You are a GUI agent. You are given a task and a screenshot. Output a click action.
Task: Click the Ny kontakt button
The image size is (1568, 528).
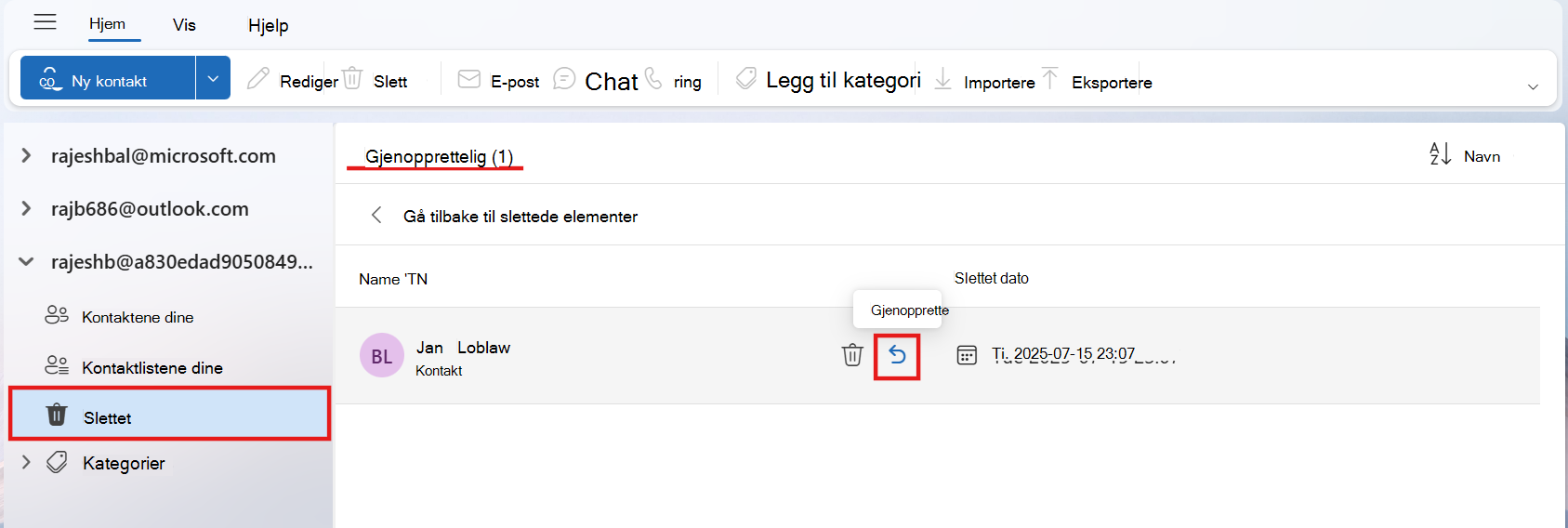click(108, 78)
